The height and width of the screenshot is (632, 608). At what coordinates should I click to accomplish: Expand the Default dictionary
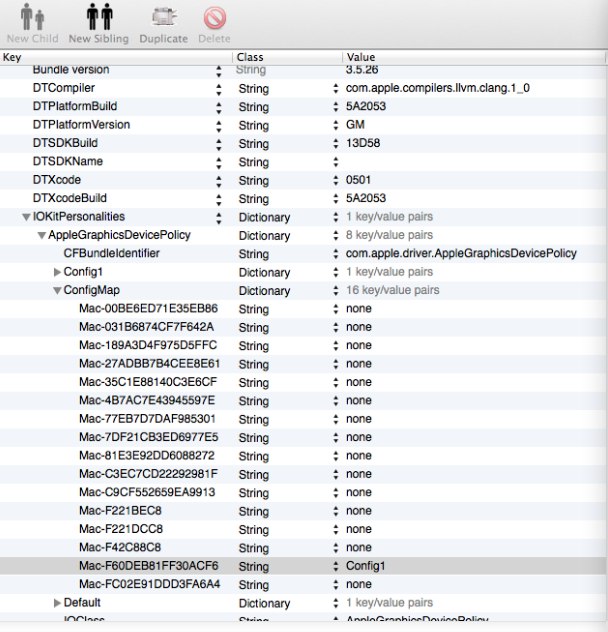tap(57, 603)
